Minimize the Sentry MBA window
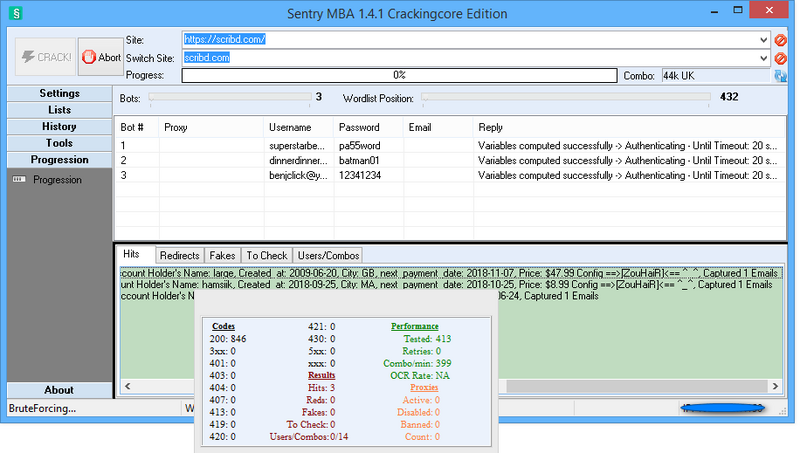 coord(714,11)
